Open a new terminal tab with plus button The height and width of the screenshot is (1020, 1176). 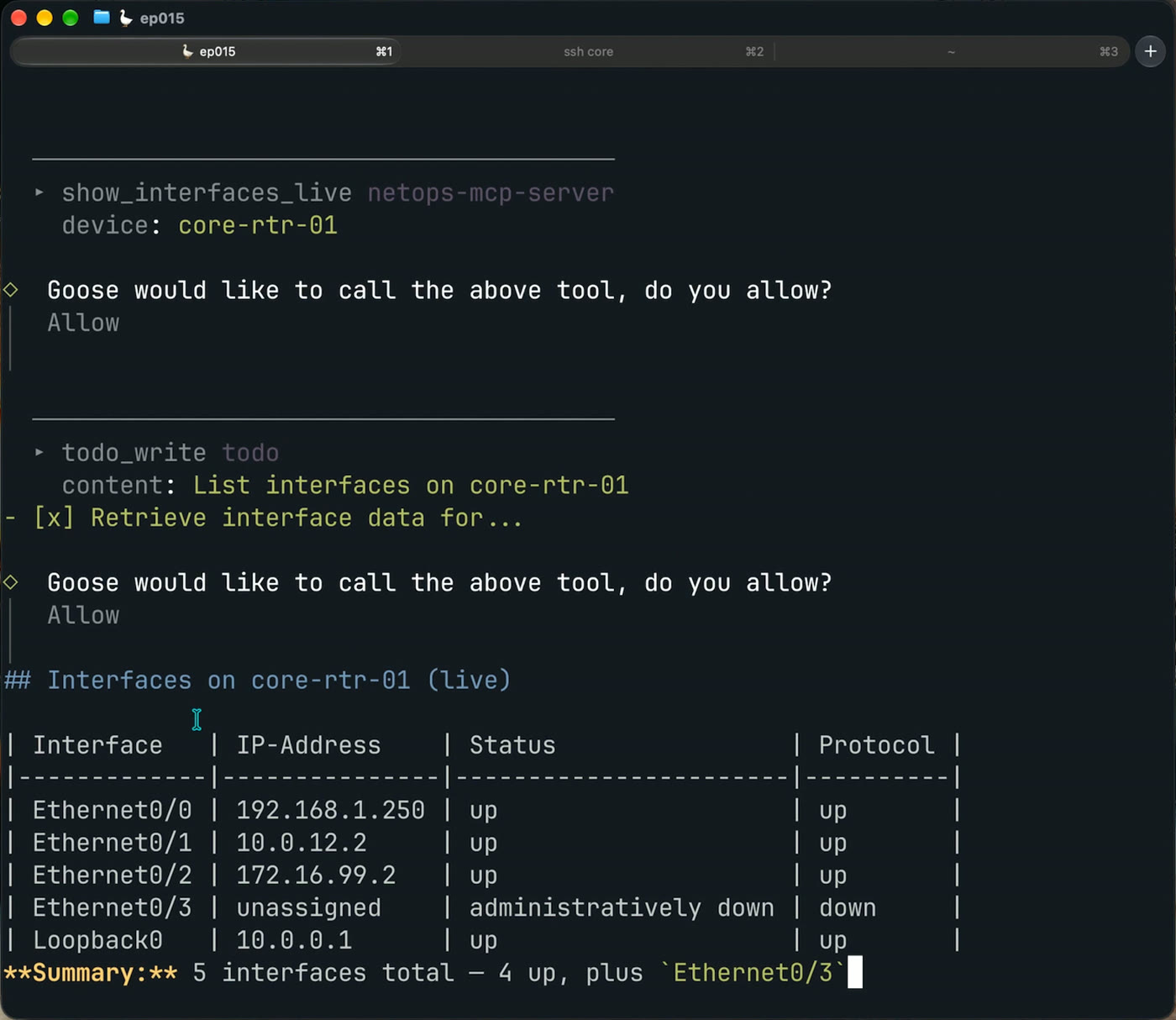1150,51
